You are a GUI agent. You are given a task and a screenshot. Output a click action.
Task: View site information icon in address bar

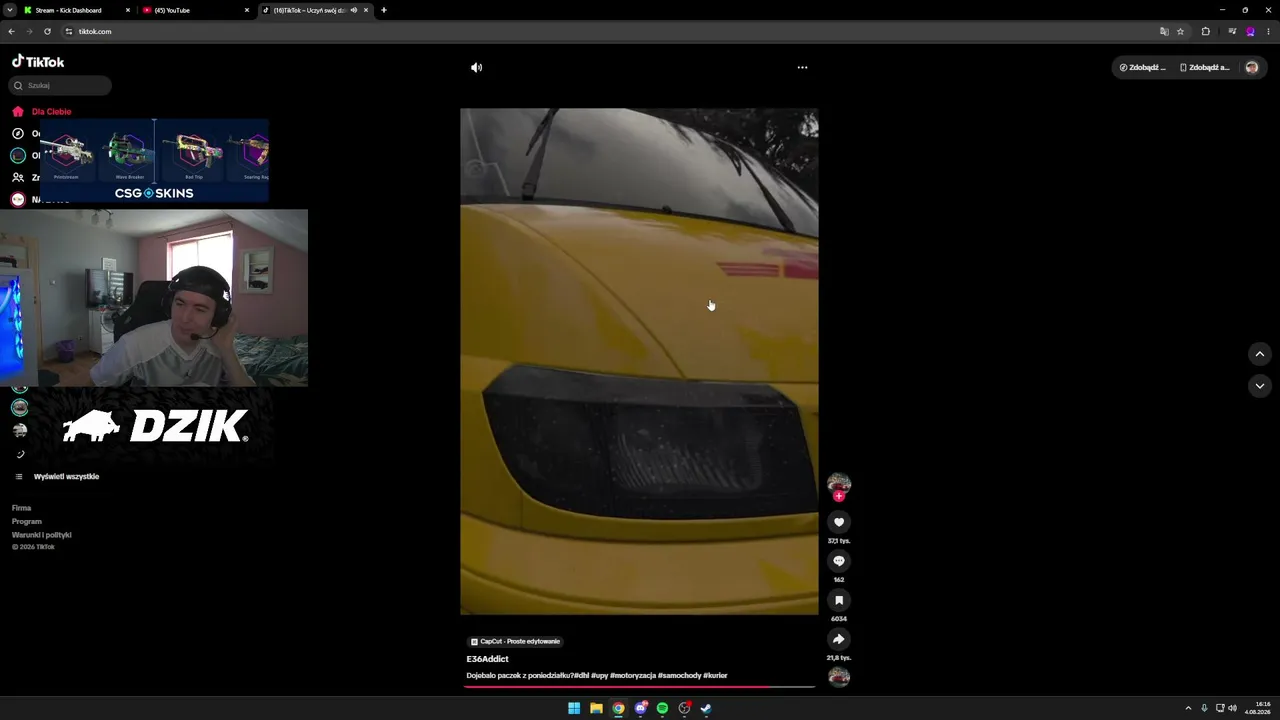coord(69,31)
